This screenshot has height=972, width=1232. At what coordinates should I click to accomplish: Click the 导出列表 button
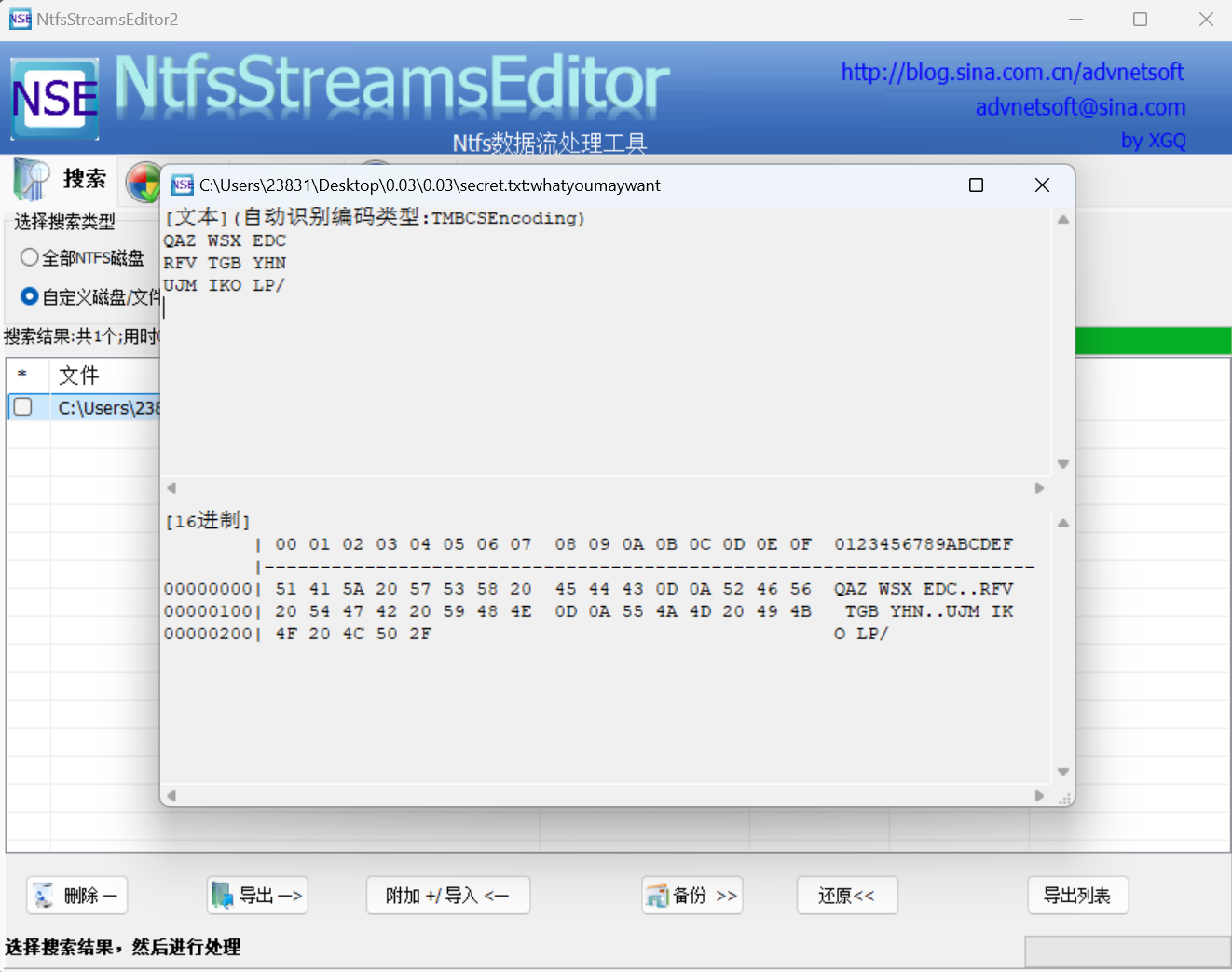(x=1078, y=896)
